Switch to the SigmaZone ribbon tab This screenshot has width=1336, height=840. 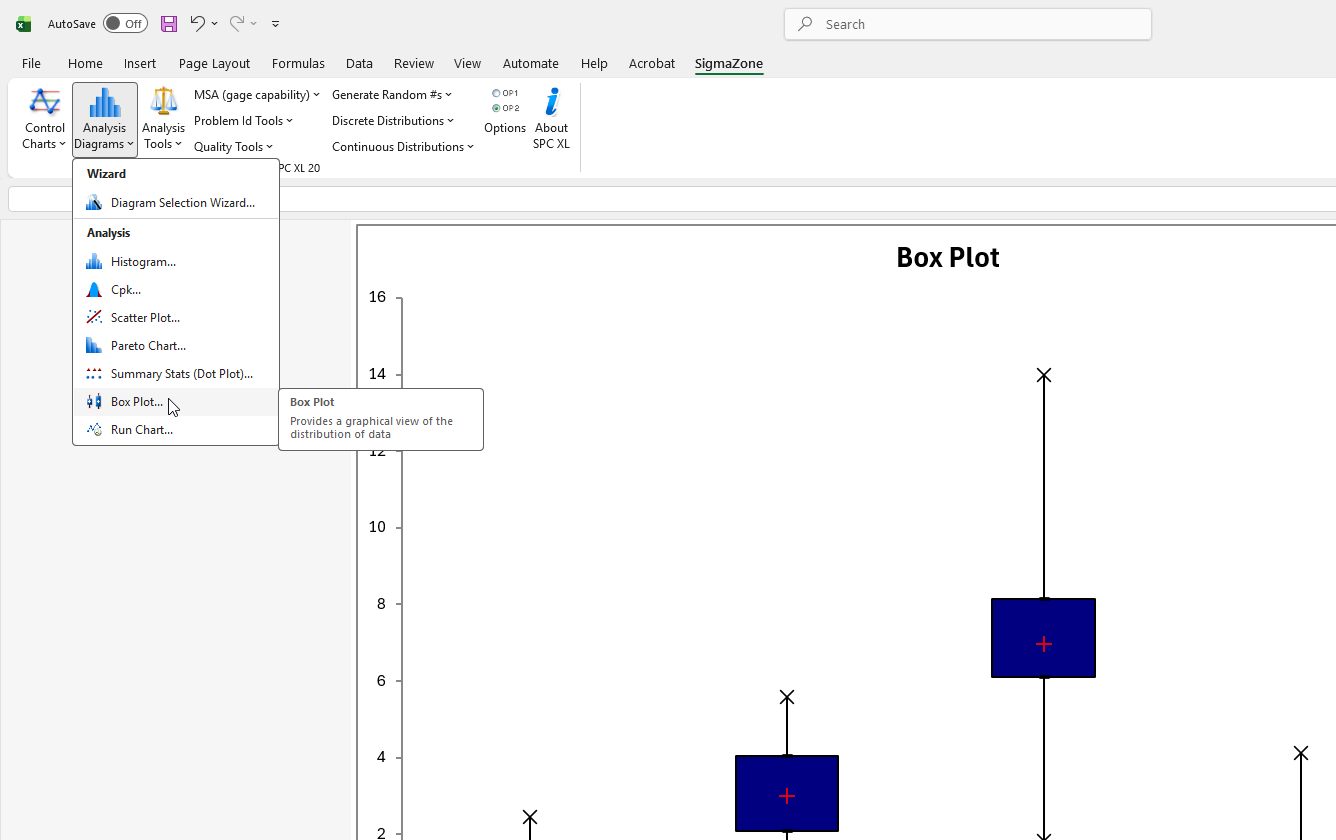(x=729, y=63)
